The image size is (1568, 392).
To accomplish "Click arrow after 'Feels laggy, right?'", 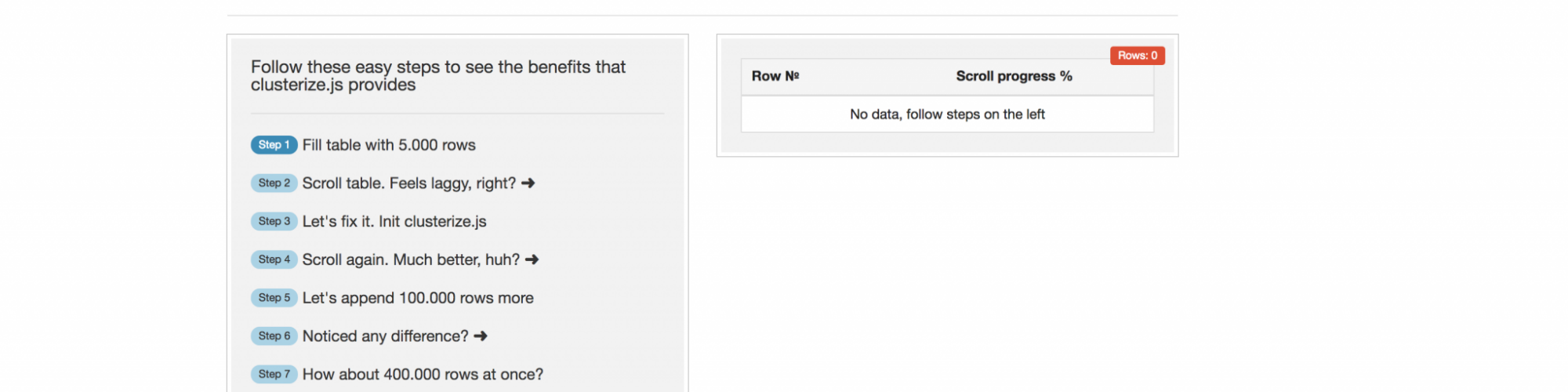I will click(528, 183).
